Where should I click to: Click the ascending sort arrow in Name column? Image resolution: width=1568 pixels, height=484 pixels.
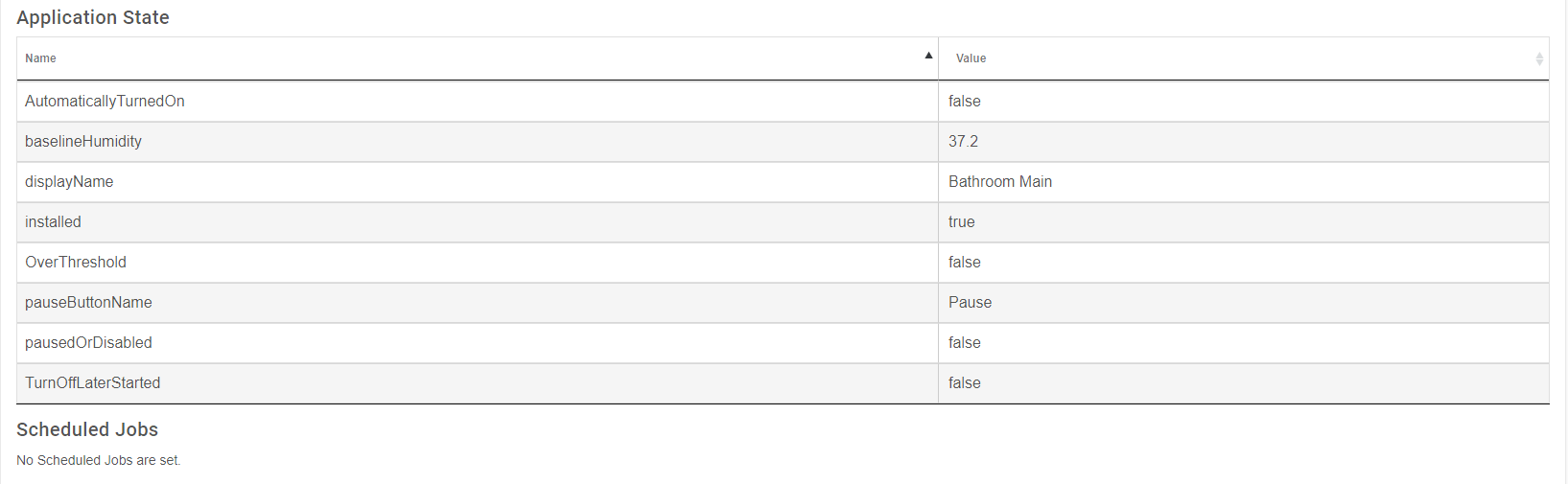click(x=928, y=56)
